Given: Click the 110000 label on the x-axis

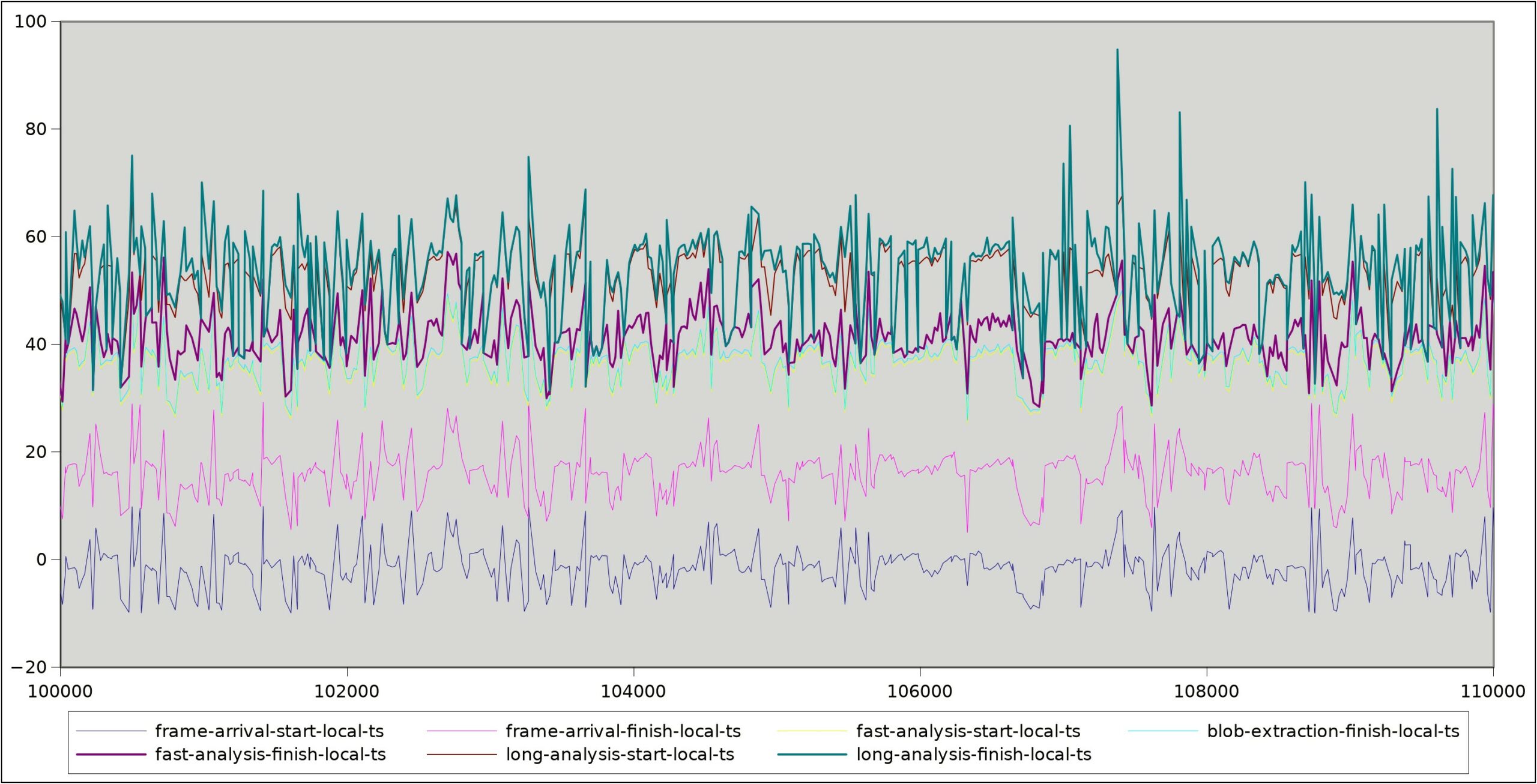Looking at the screenshot, I should tap(1493, 691).
